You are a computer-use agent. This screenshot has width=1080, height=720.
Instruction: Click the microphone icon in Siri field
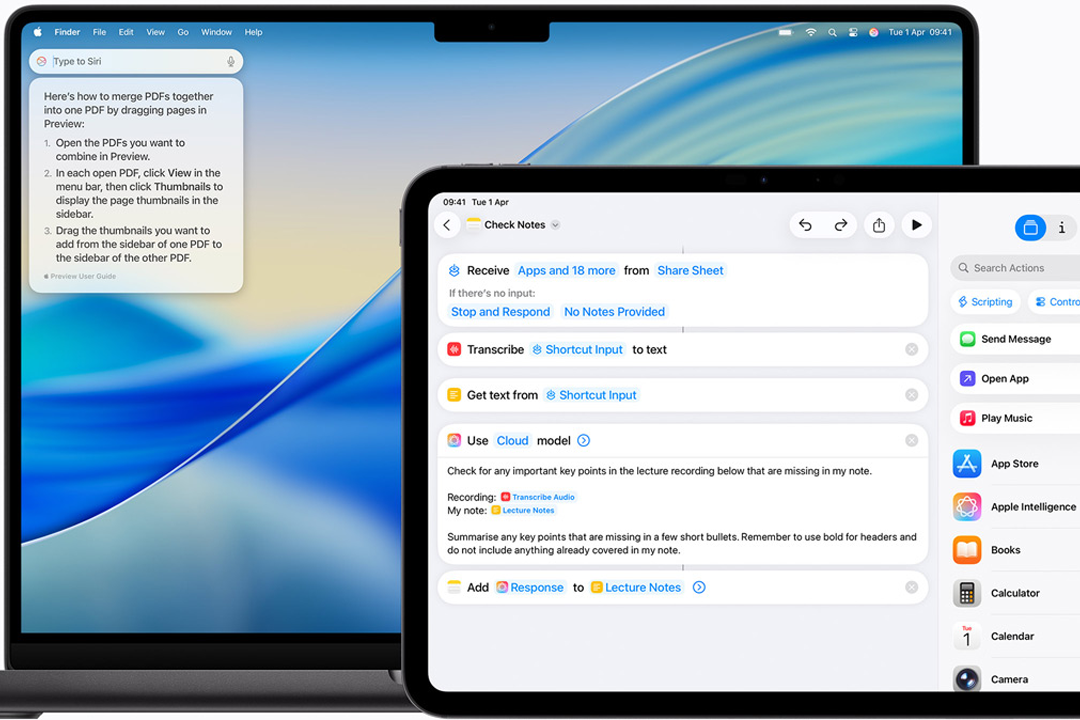[x=231, y=62]
